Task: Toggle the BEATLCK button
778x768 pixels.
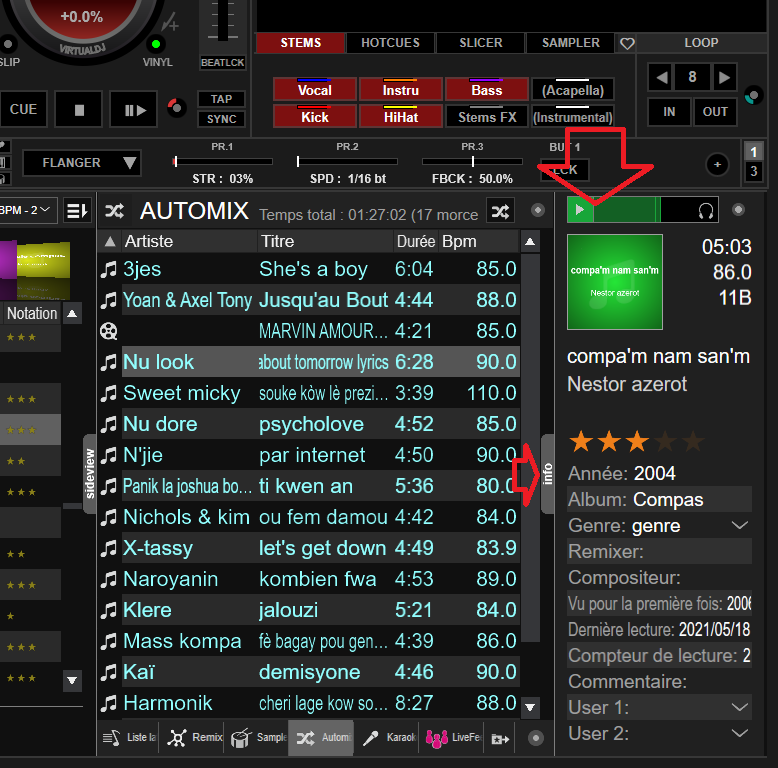Action: point(223,63)
